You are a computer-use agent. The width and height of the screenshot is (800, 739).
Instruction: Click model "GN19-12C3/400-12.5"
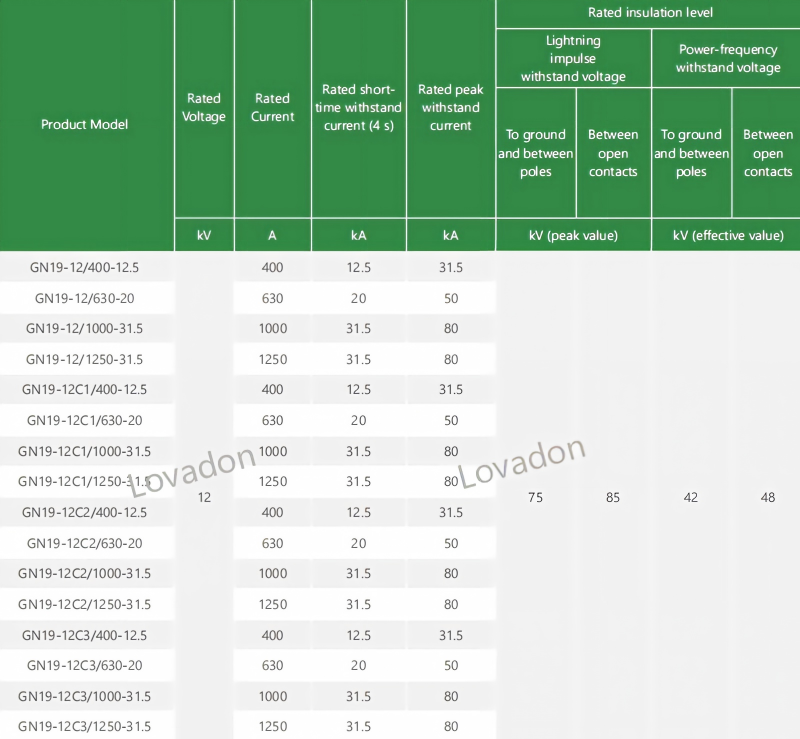coord(84,635)
